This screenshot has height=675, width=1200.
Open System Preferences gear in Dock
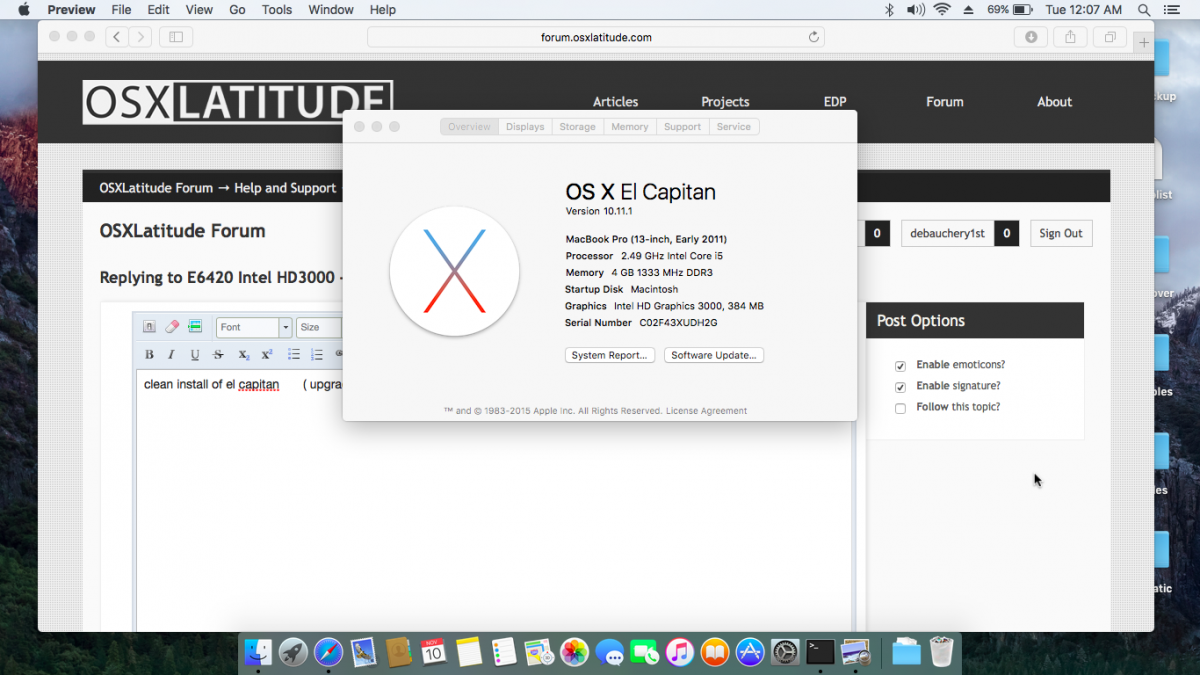(x=785, y=652)
